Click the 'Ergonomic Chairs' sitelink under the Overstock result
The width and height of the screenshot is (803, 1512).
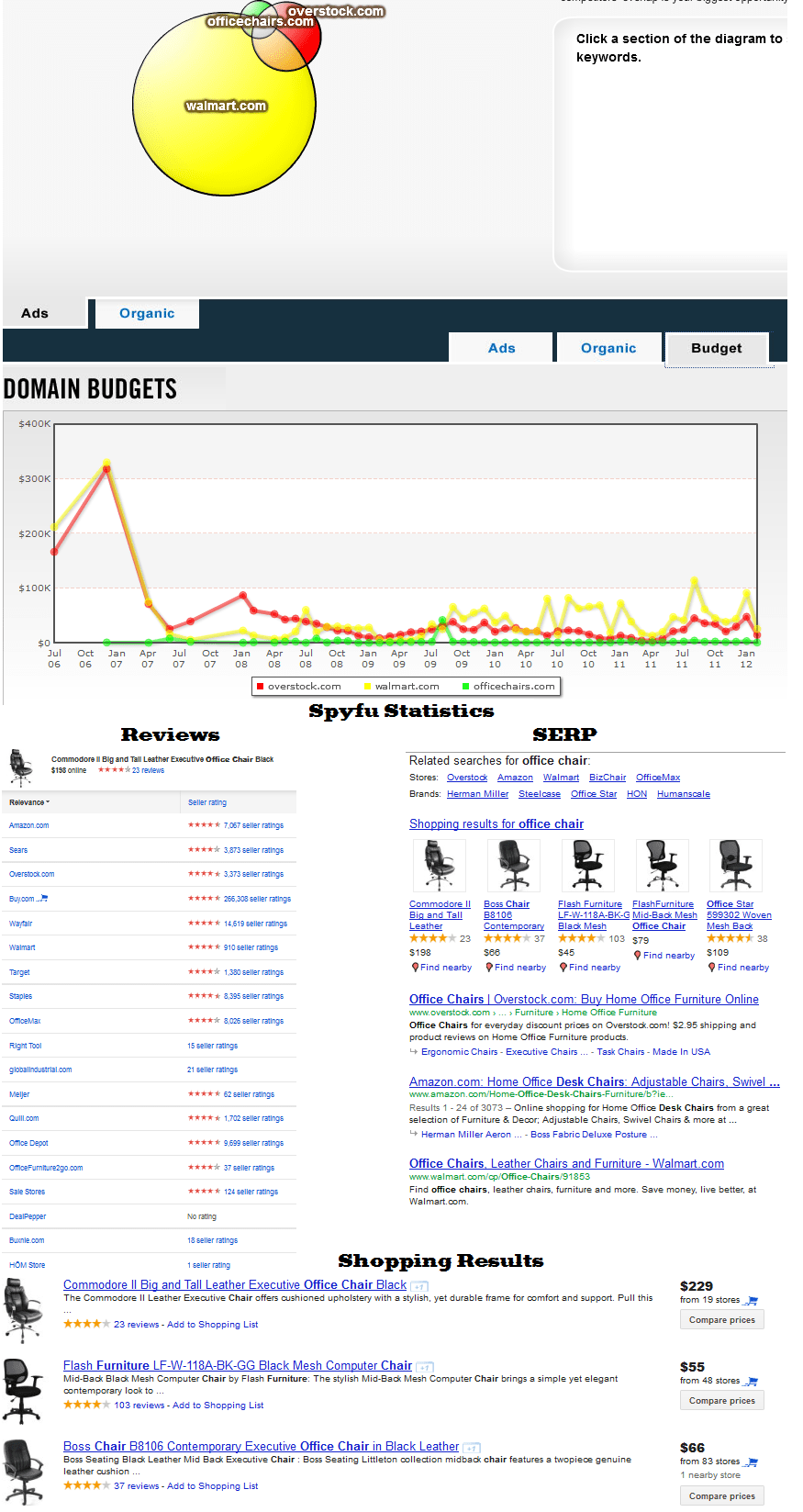pos(459,1052)
